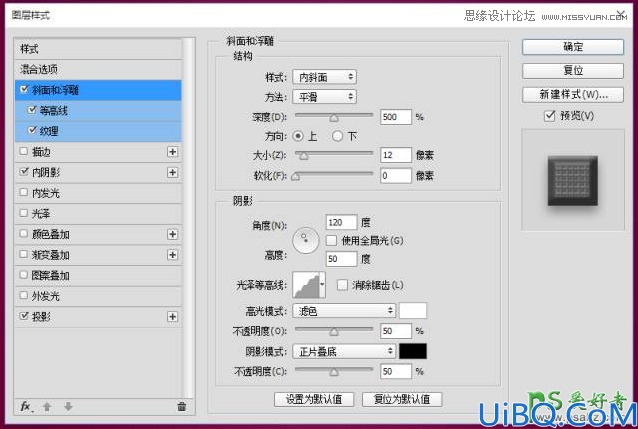The width and height of the screenshot is (638, 429).
Task: Add another 描边 effect with plus icon
Action: pos(173,152)
